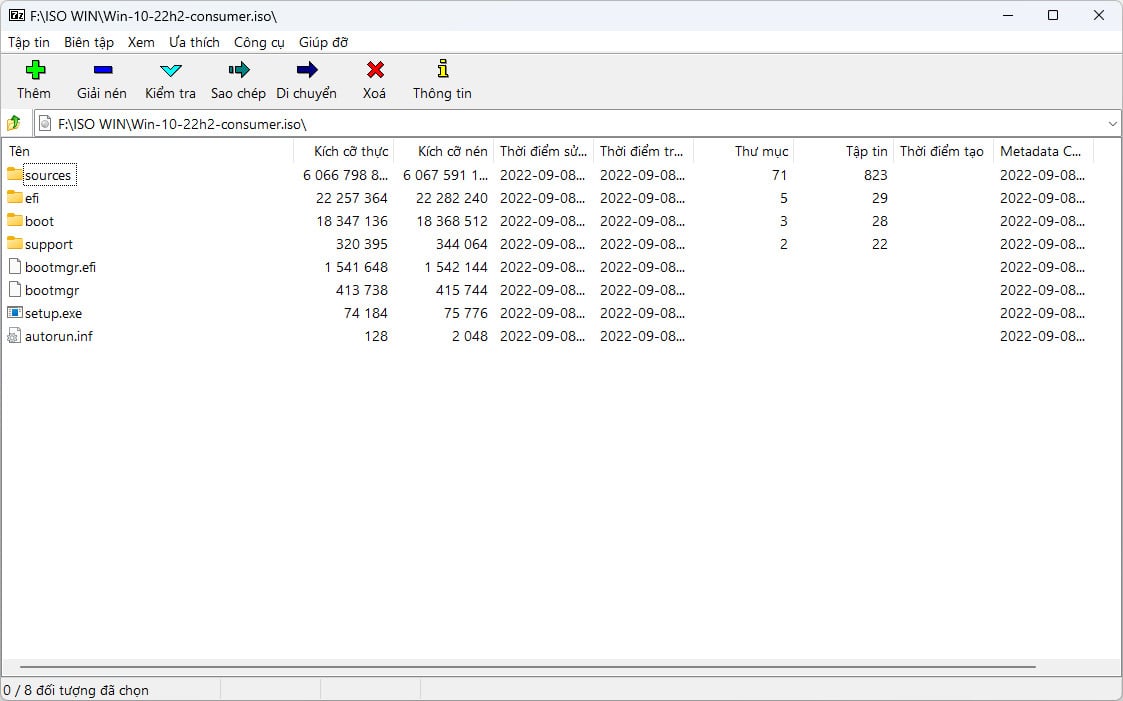Select the bootmgr file name
Screen dimensions: 1123x701
[52, 290]
